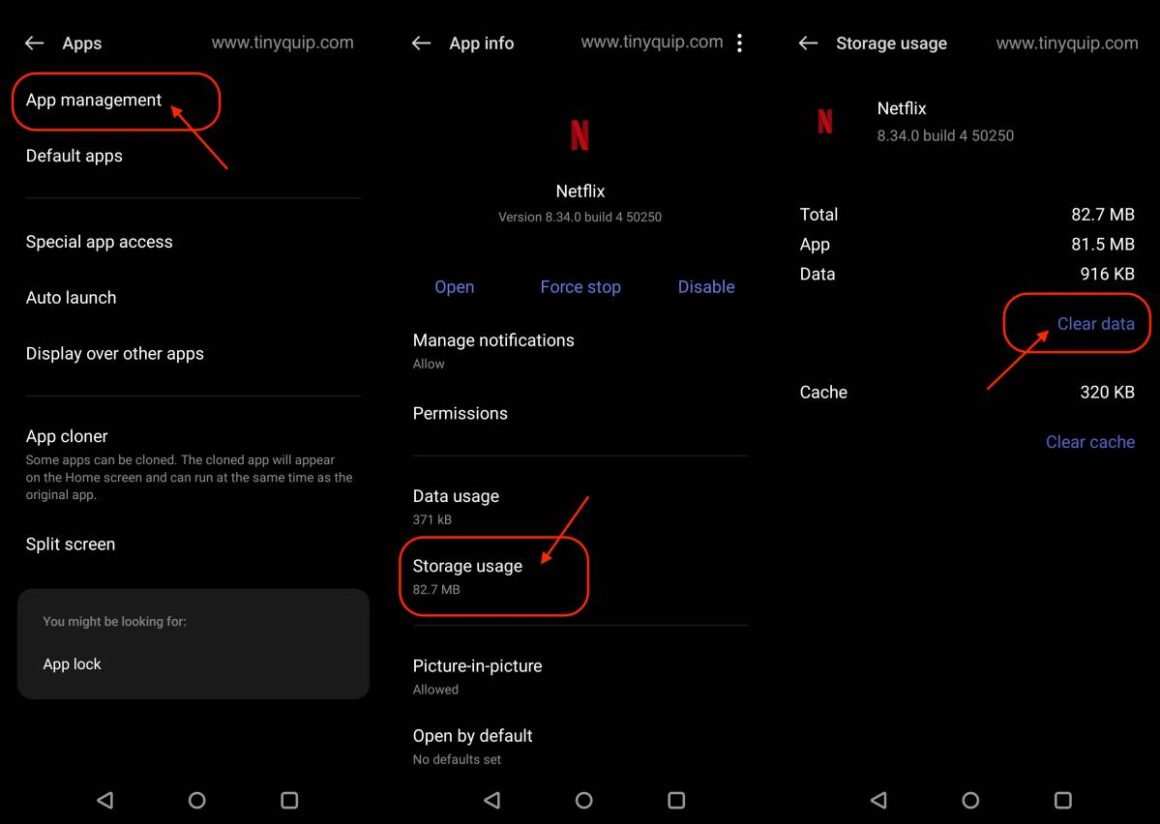This screenshot has width=1160, height=824.
Task: Tap navigation back triangle under App info
Action: [x=492, y=800]
